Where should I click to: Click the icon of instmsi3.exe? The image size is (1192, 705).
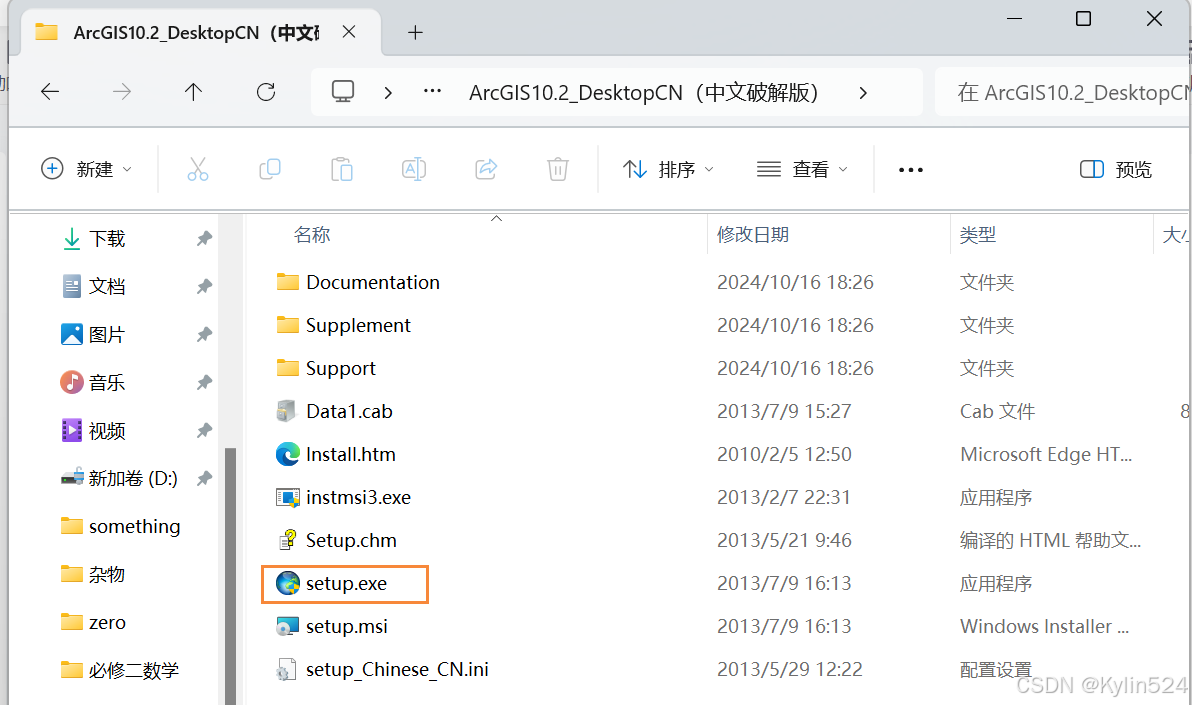coord(287,497)
